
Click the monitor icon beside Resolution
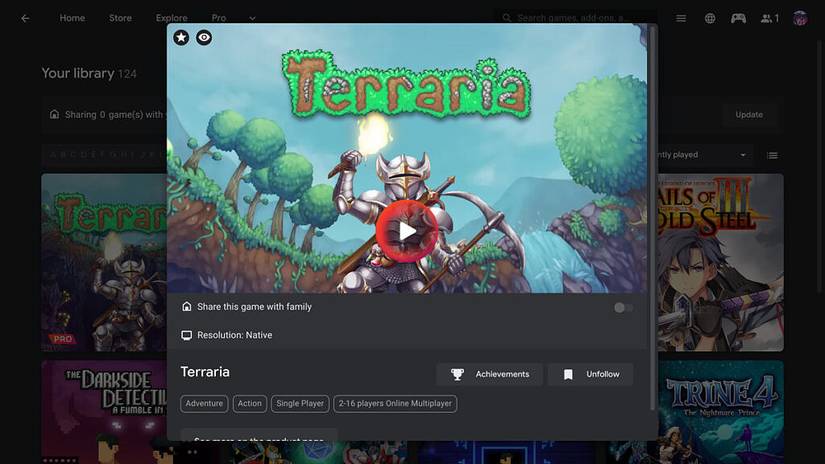pyautogui.click(x=186, y=335)
